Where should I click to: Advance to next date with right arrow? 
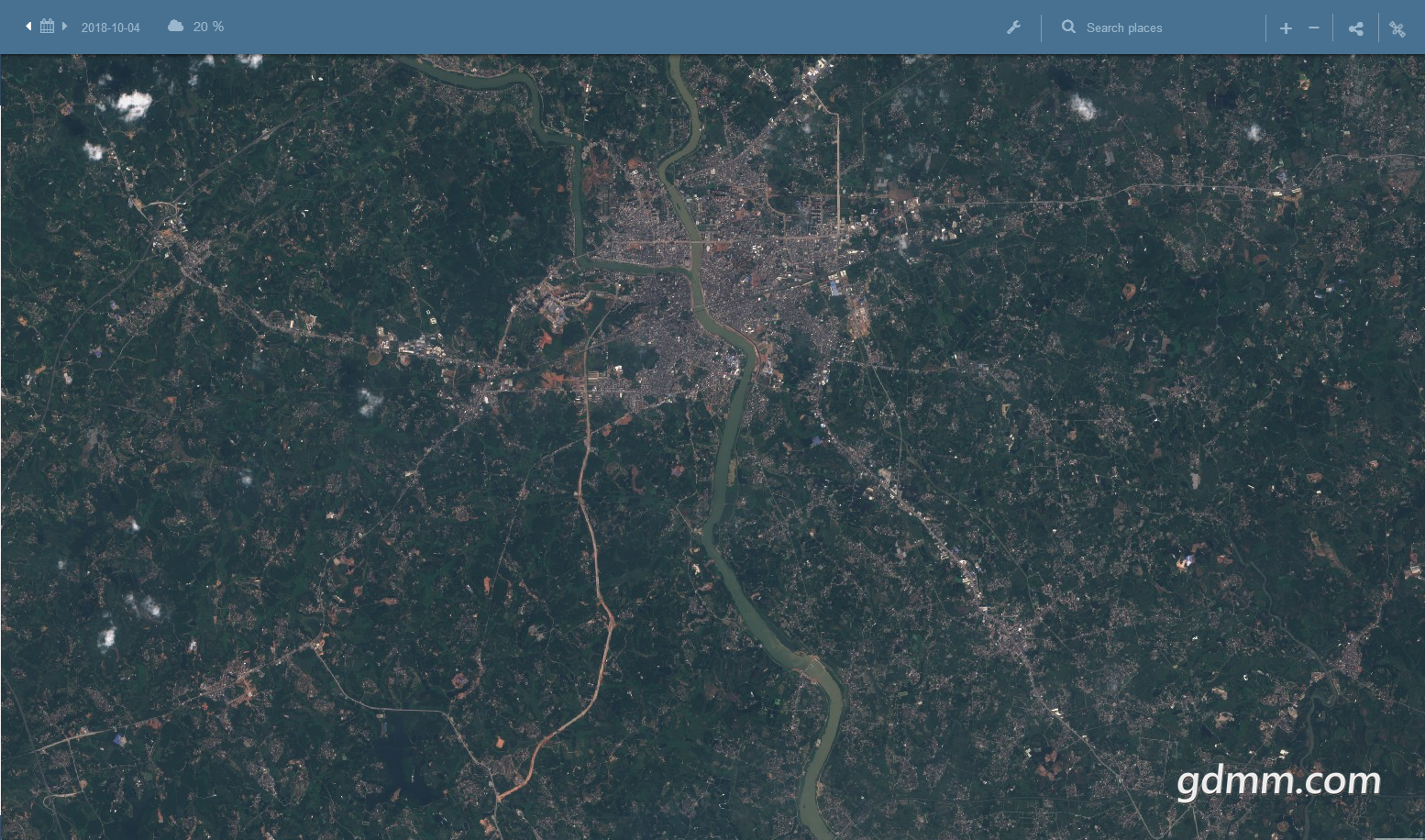click(x=65, y=27)
